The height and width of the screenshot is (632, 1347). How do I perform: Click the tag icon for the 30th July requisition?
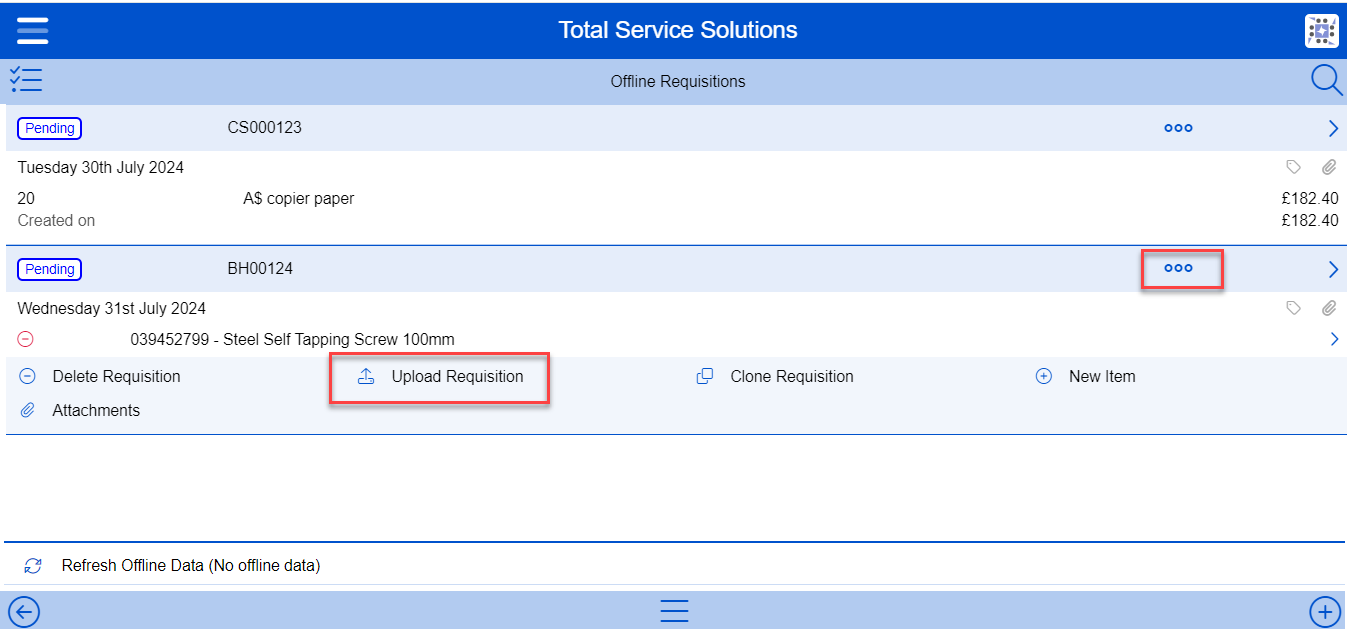(1294, 168)
